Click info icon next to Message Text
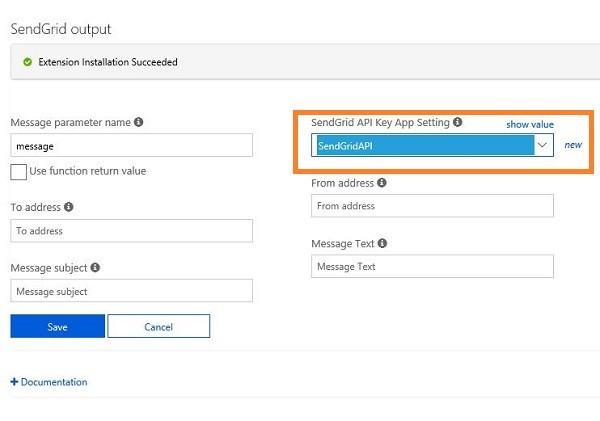600x421 pixels. click(384, 243)
